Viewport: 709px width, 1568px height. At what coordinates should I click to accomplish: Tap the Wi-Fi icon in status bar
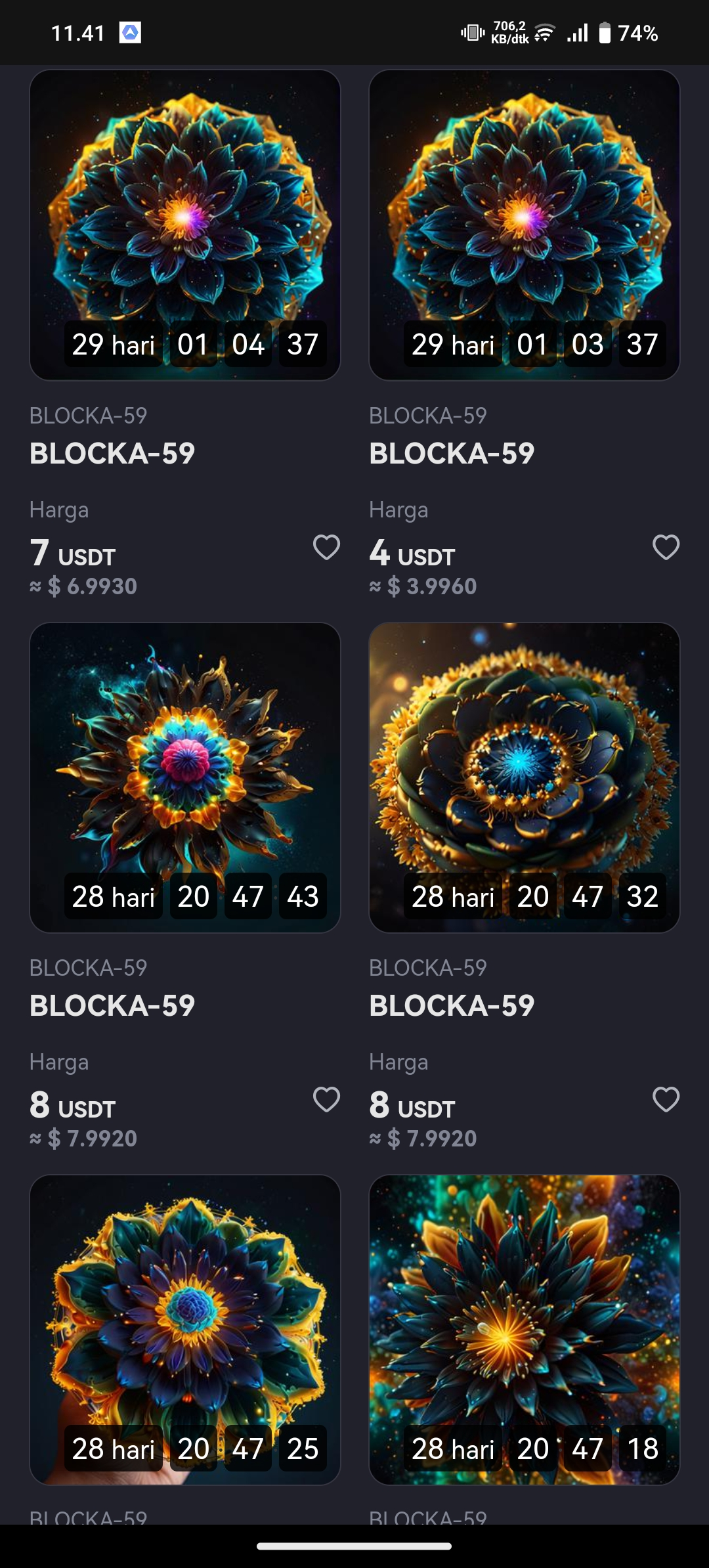point(544,32)
